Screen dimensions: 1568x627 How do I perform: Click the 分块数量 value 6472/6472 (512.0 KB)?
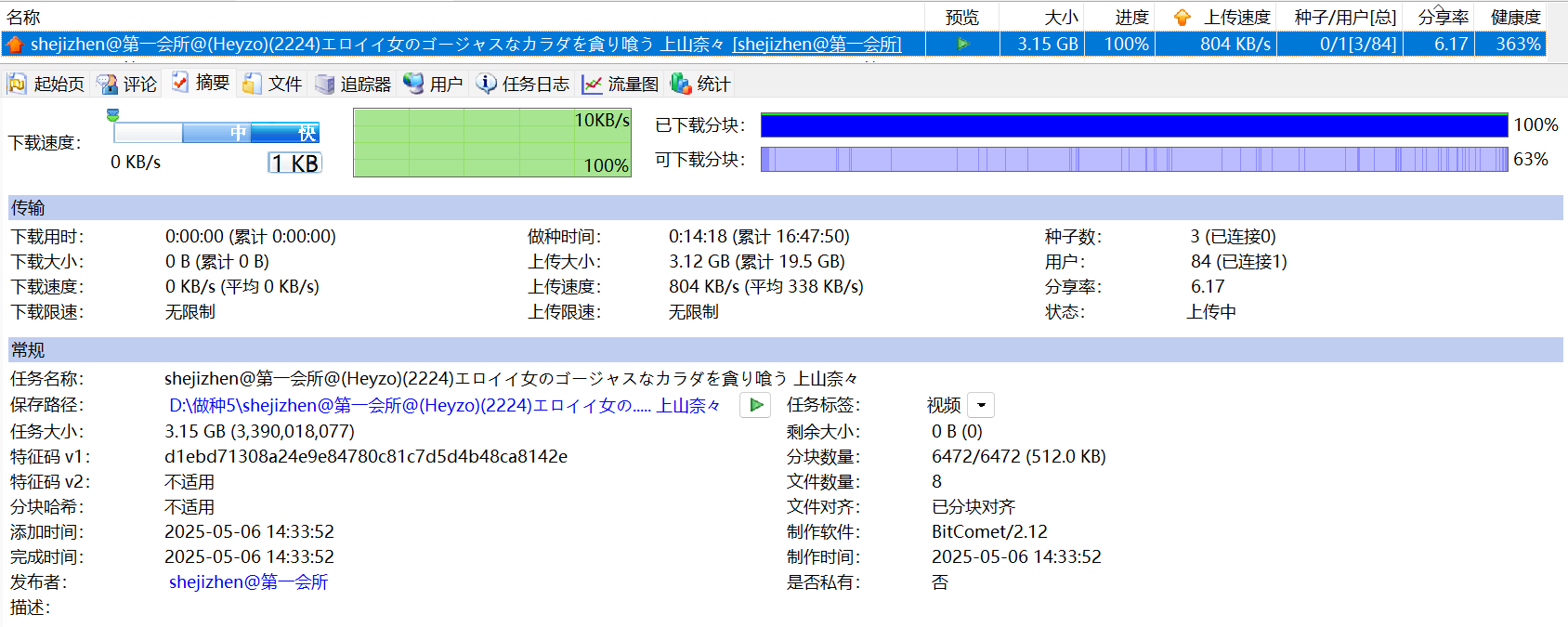[1019, 456]
